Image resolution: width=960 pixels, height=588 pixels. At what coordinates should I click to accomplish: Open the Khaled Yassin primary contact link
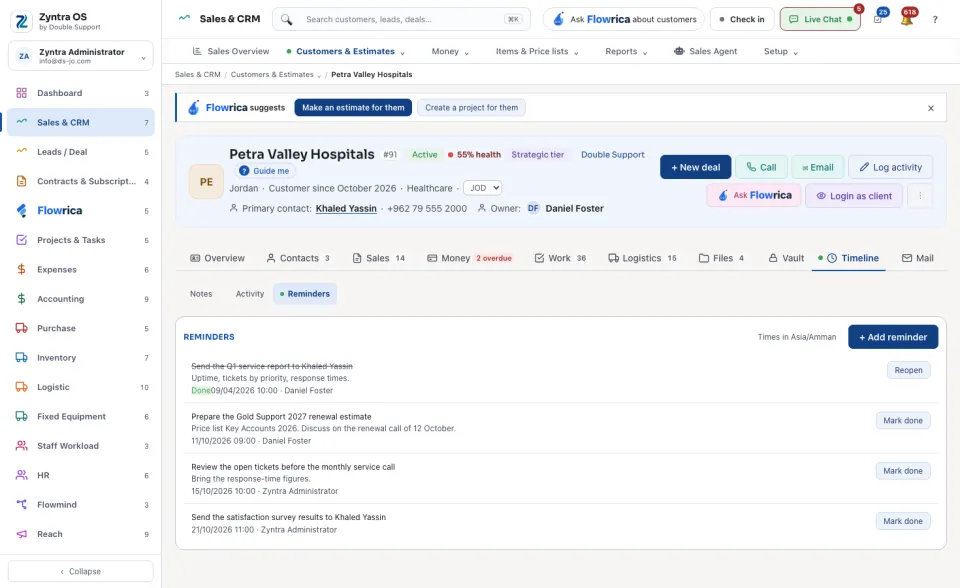pyautogui.click(x=346, y=208)
